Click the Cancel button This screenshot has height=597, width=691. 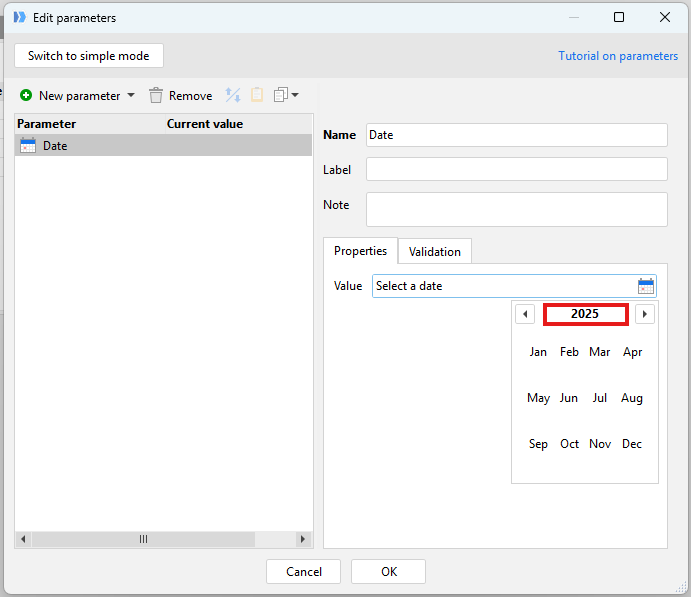304,571
